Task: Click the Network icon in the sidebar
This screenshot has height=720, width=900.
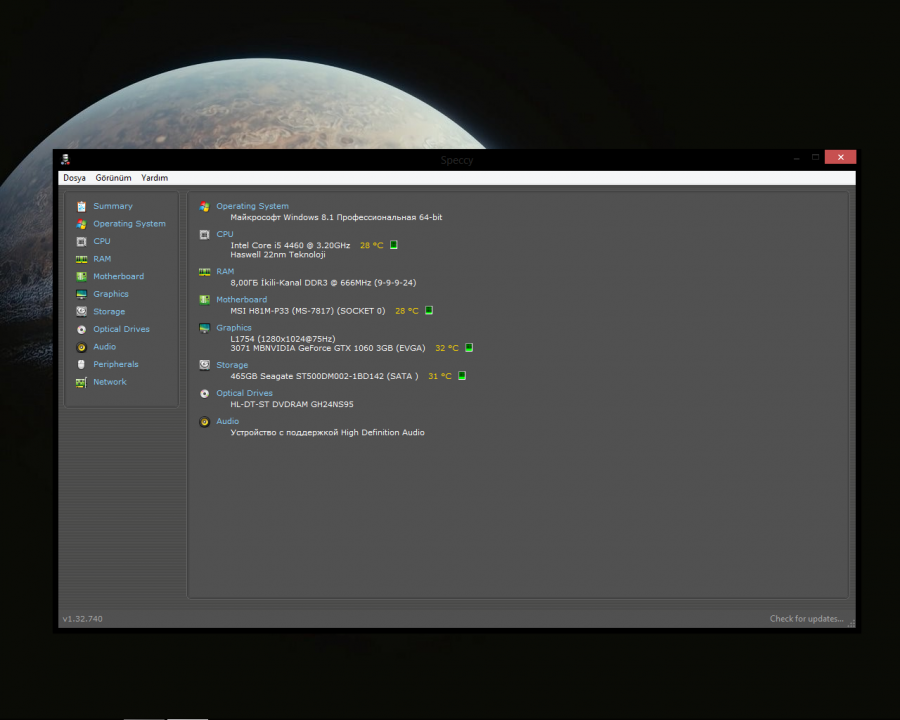Action: (81, 382)
